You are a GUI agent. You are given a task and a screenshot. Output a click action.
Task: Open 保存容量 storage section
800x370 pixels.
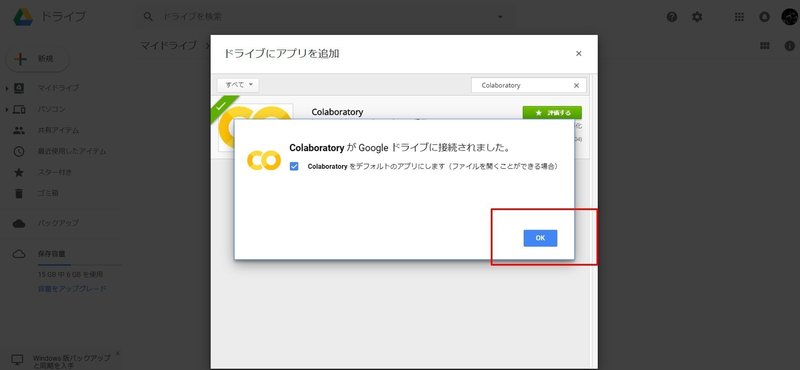click(51, 254)
